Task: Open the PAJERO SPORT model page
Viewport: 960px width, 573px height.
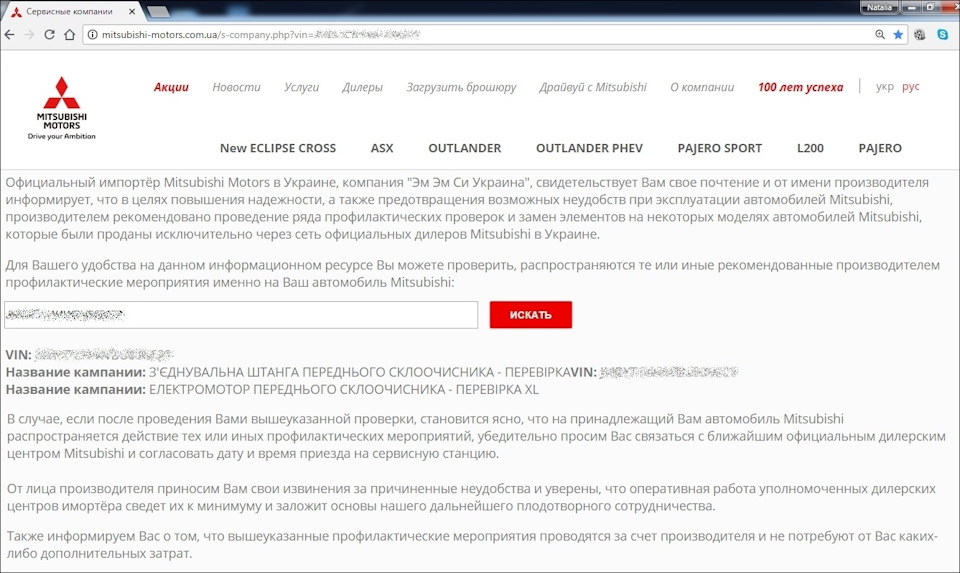Action: pyautogui.click(x=719, y=148)
